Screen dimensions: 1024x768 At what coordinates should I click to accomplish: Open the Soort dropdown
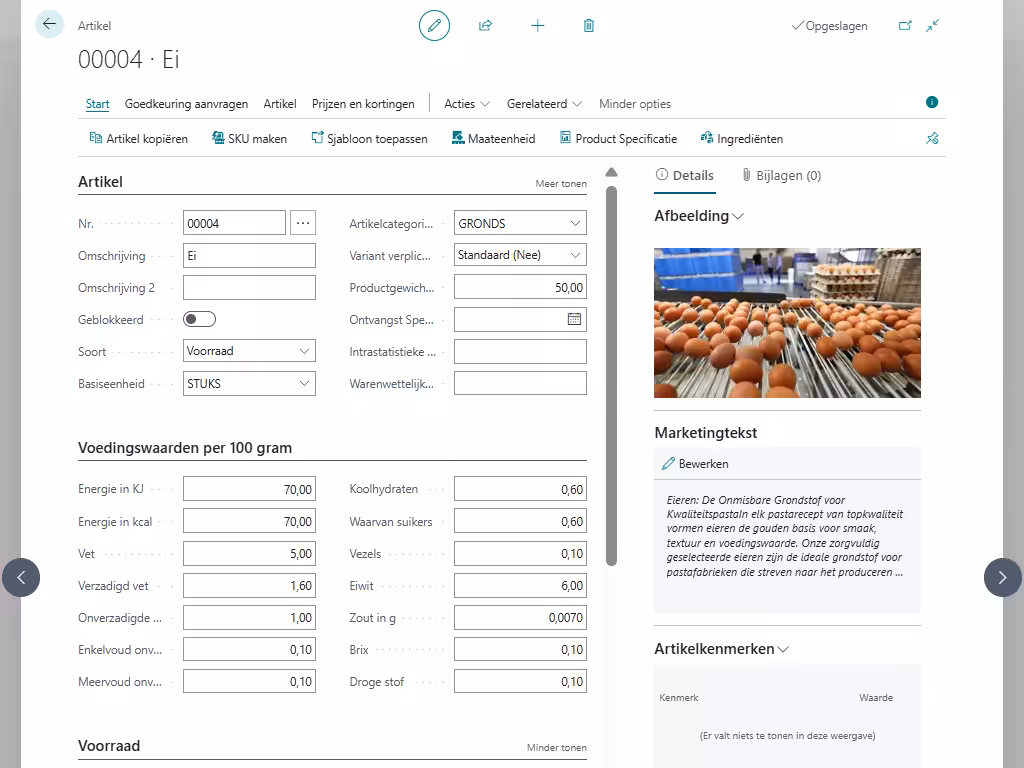point(249,351)
